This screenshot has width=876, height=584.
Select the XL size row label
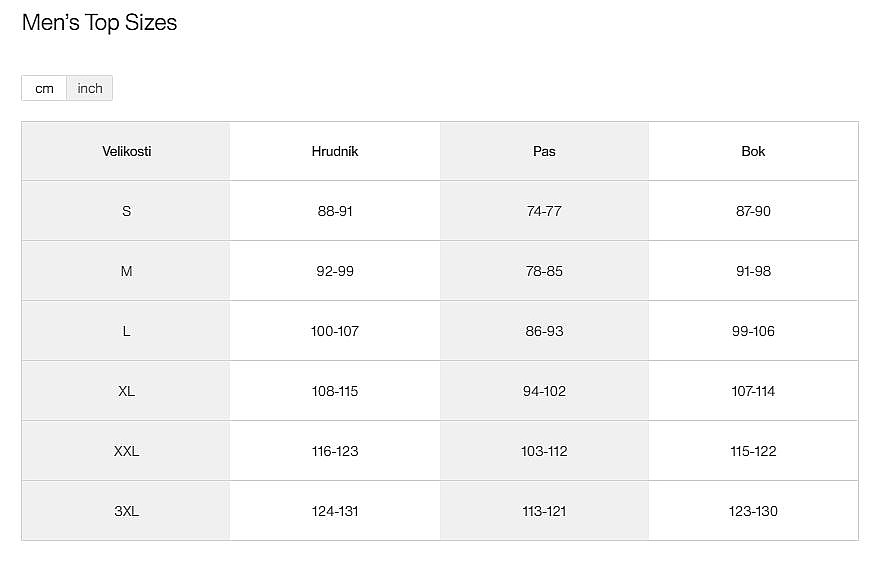(x=127, y=391)
